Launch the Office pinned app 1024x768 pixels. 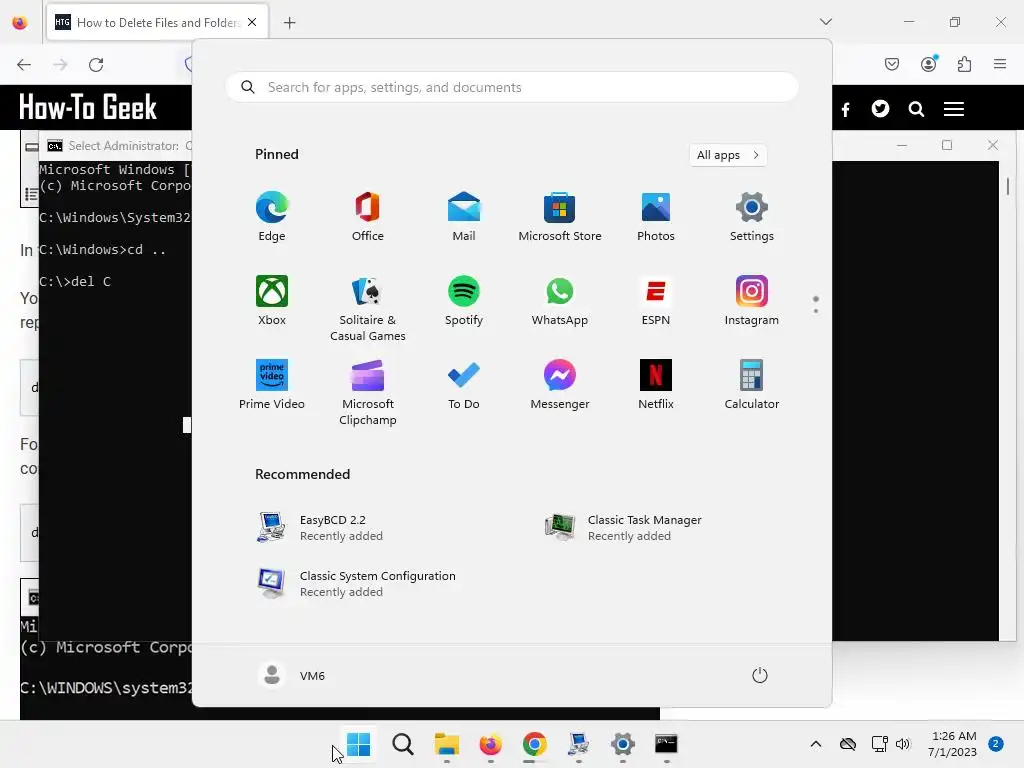coord(368,216)
